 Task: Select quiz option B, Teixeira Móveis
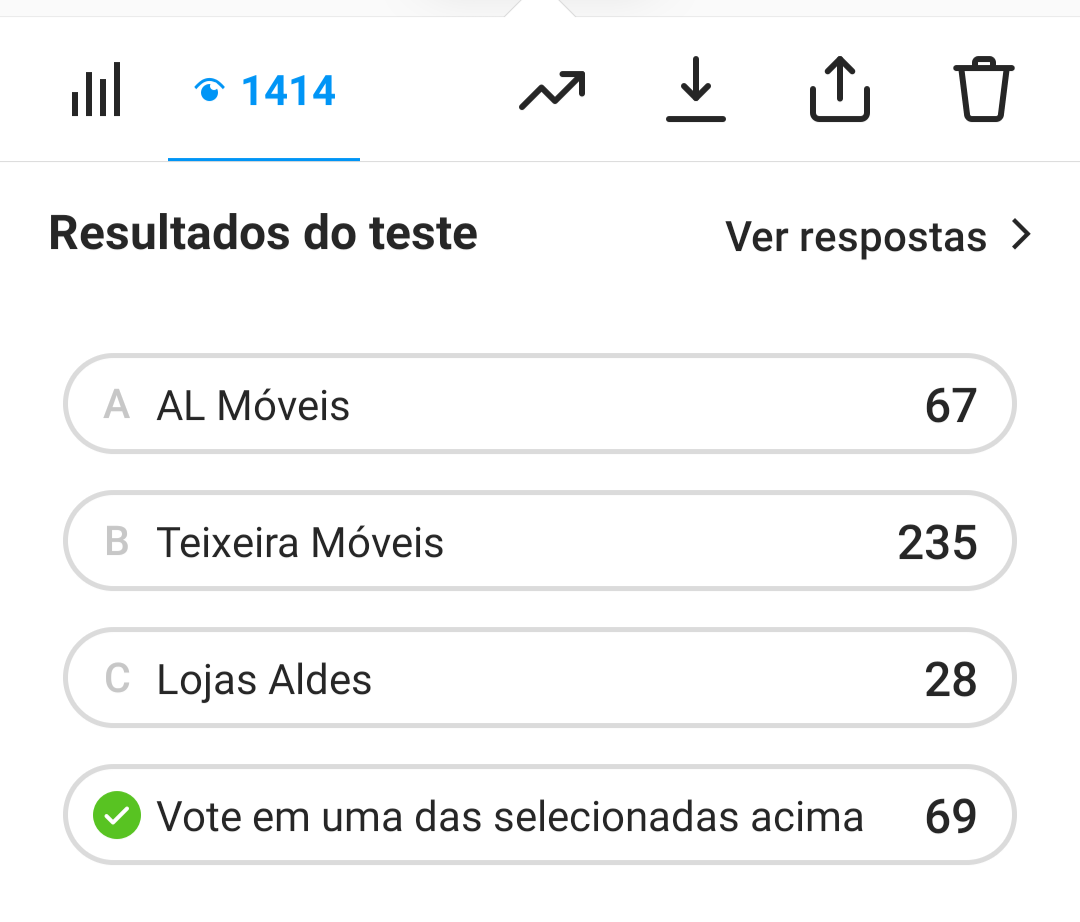540,541
